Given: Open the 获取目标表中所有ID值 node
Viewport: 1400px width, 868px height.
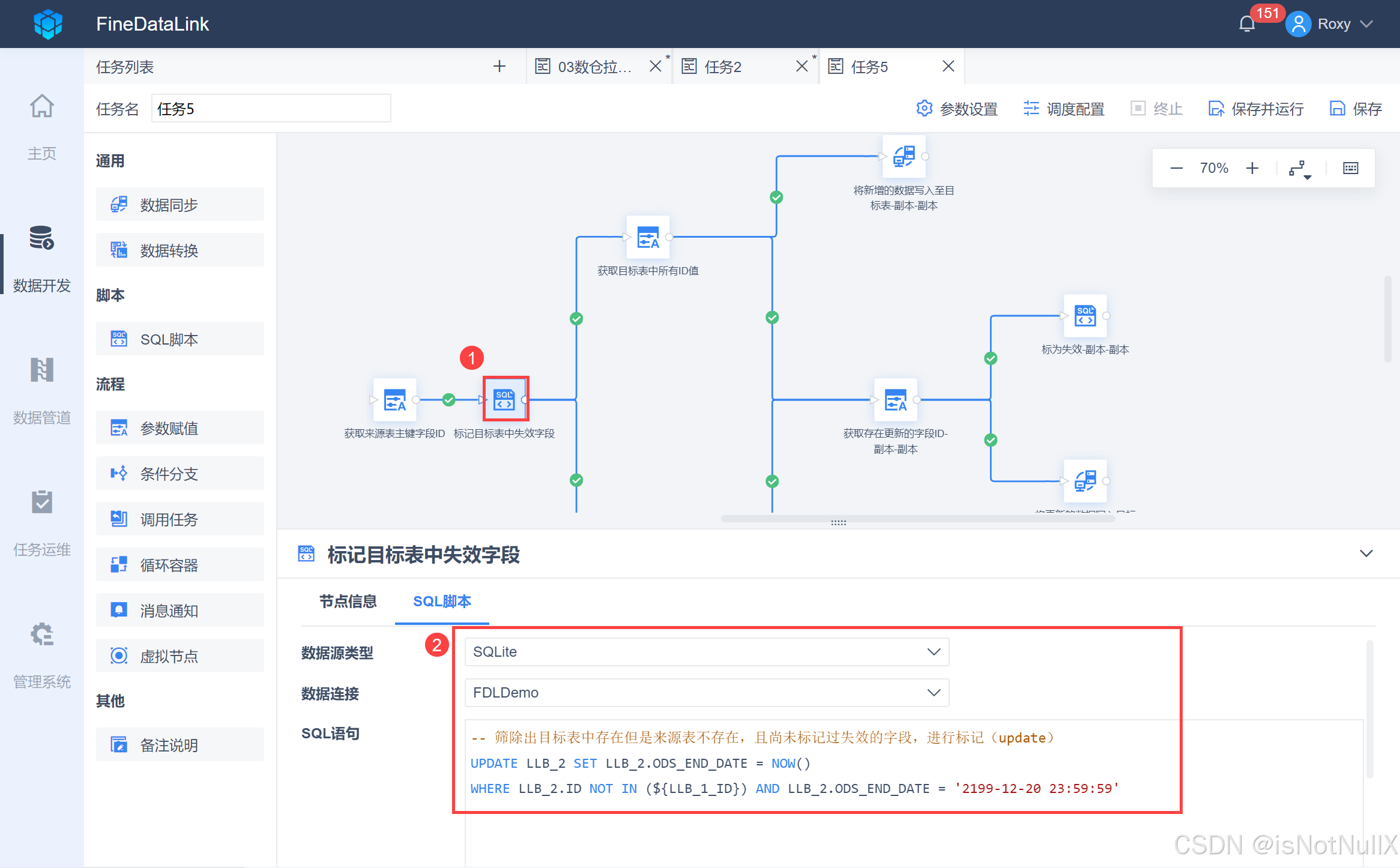Looking at the screenshot, I should click(x=648, y=237).
